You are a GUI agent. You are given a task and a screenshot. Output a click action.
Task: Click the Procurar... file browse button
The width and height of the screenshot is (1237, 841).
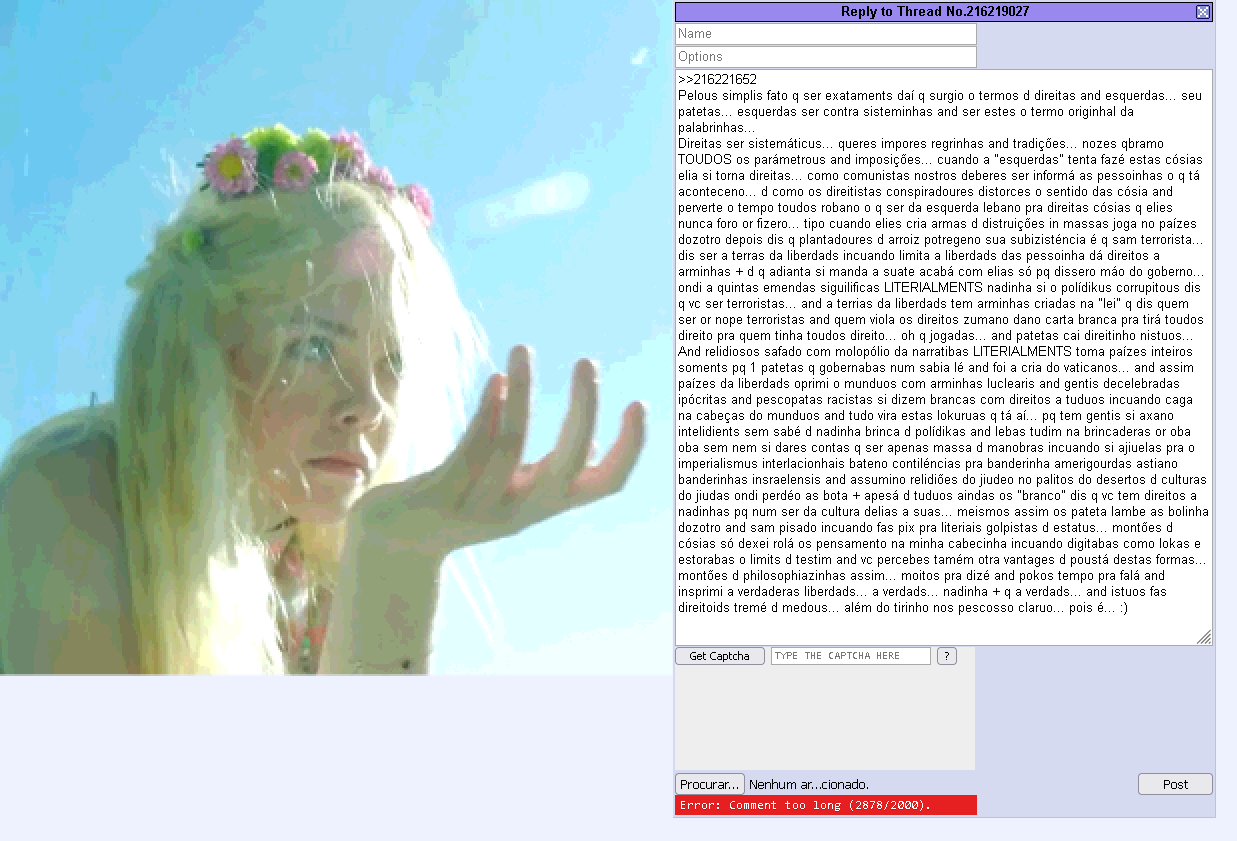coord(710,784)
